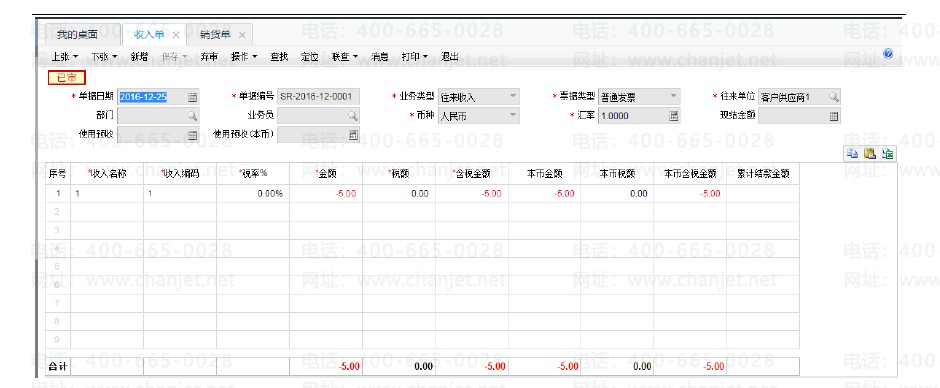Switch to the 我的桌面 tab
Viewport: 940px width, 388px height.
click(x=77, y=35)
